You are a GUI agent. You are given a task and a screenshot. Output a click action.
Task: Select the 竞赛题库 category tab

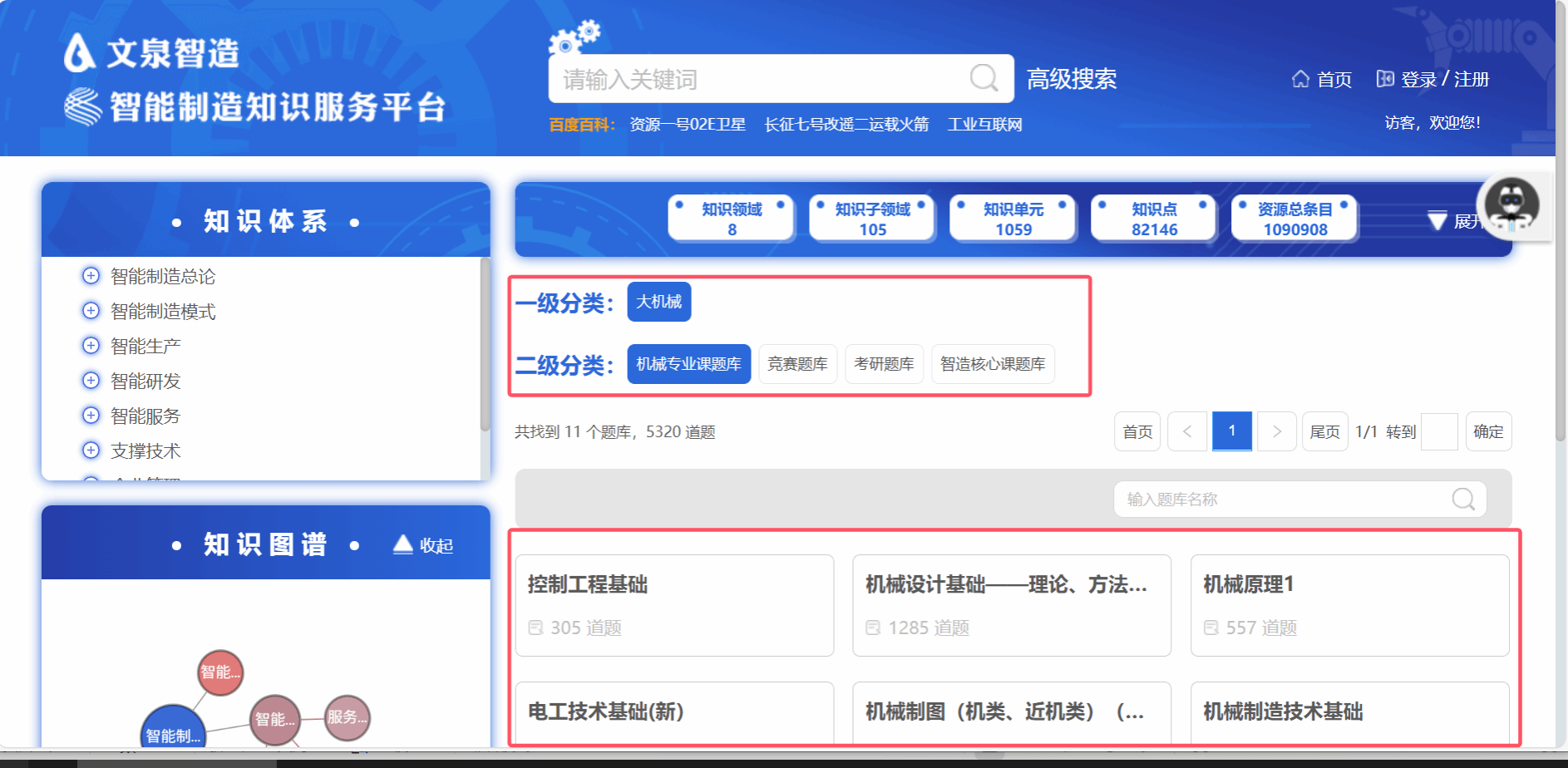point(797,364)
